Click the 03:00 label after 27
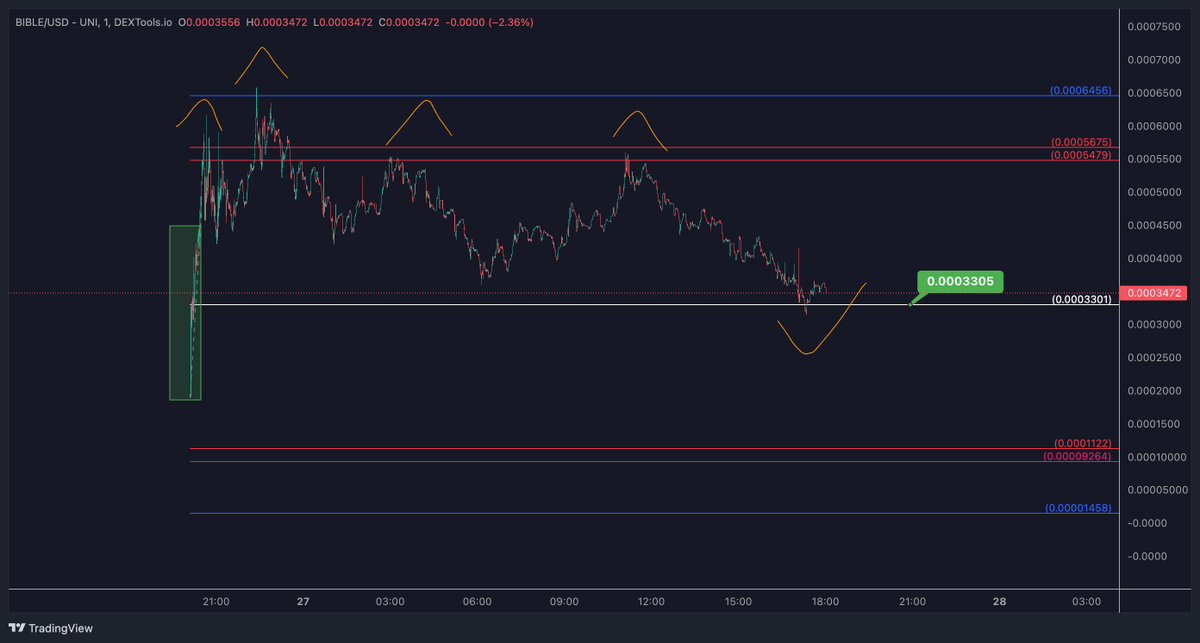The height and width of the screenshot is (643, 1200). point(390,601)
